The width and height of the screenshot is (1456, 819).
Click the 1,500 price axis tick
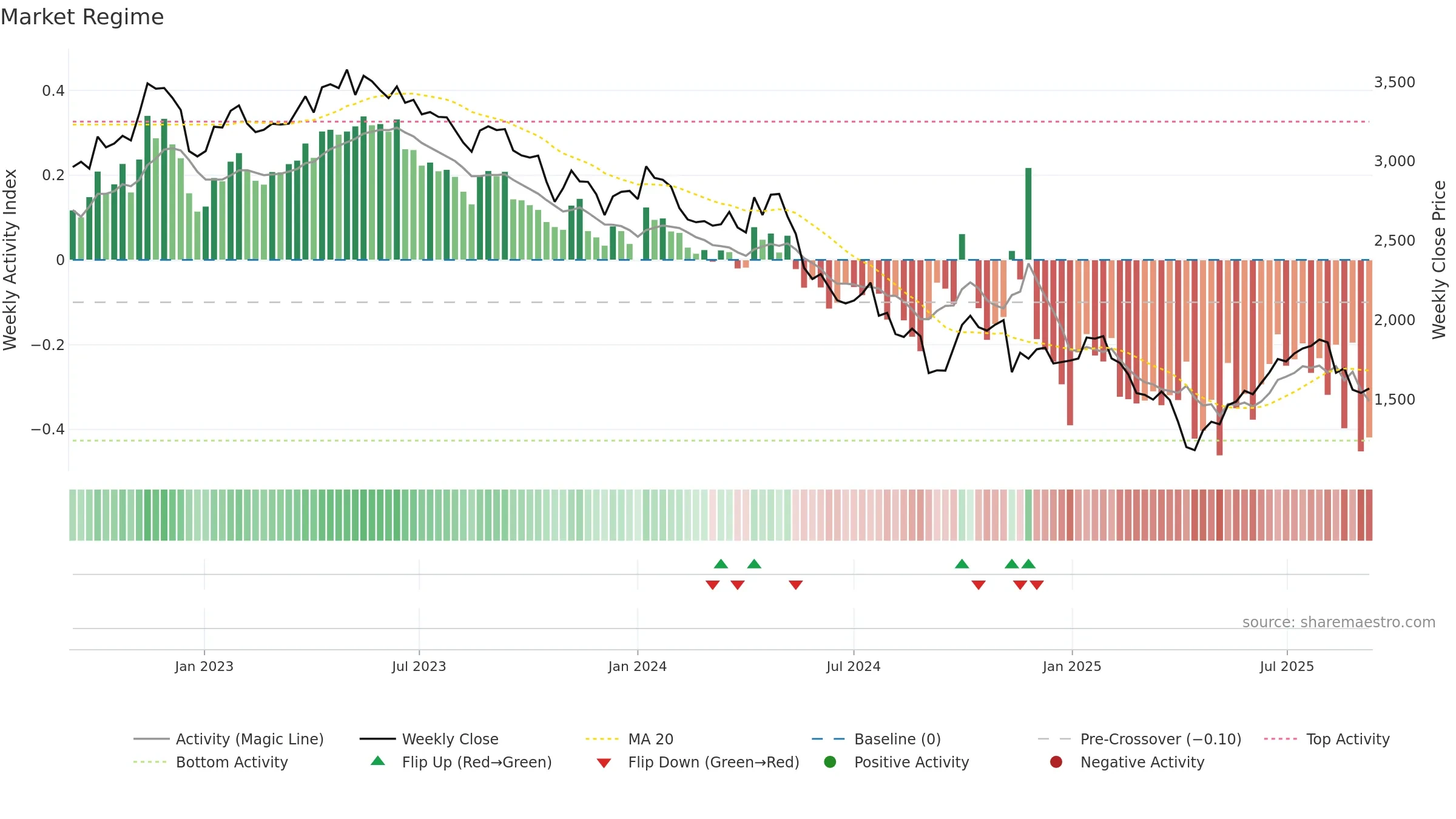[1394, 399]
